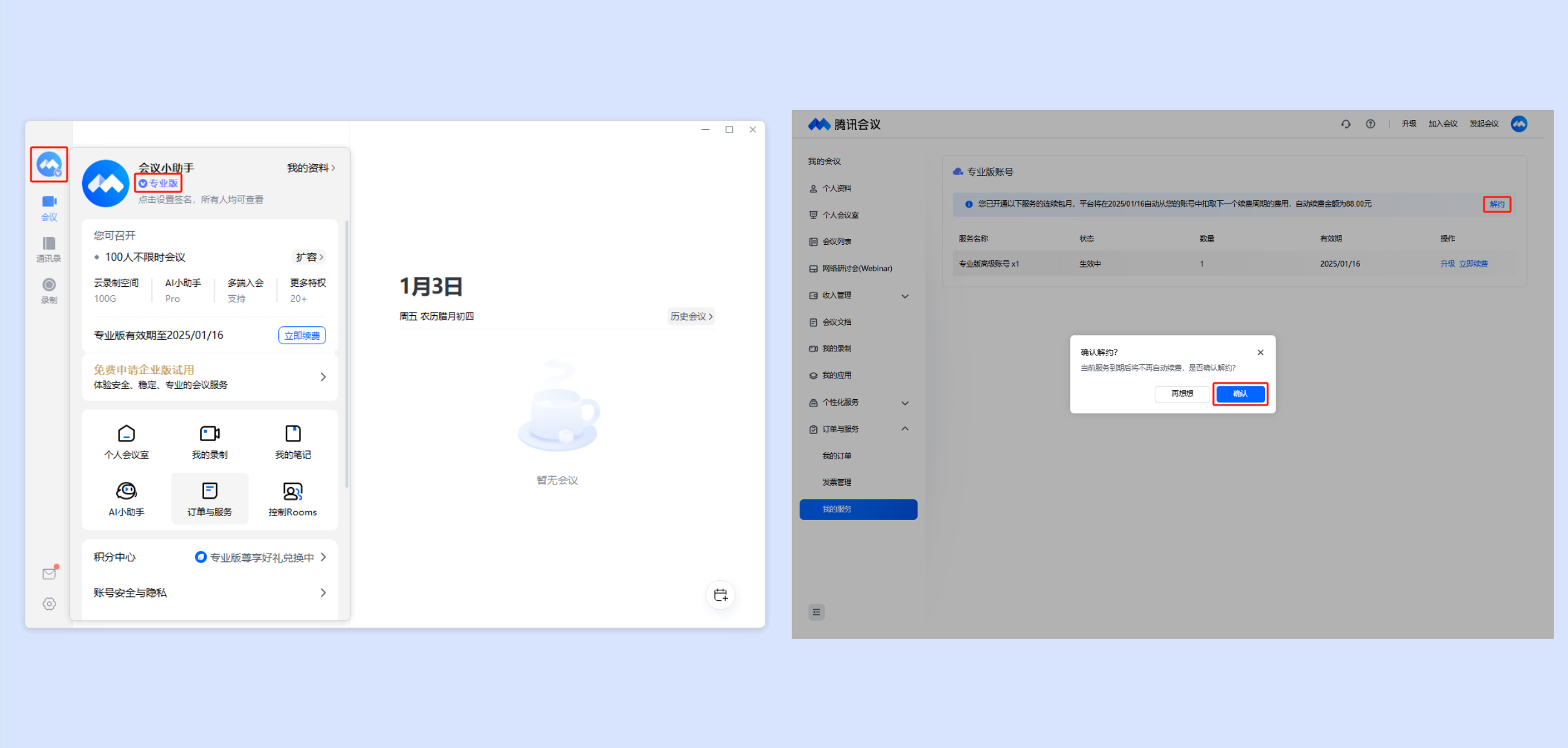Open 积分中心 row
Screen dimensions: 1568x748
click(x=210, y=557)
